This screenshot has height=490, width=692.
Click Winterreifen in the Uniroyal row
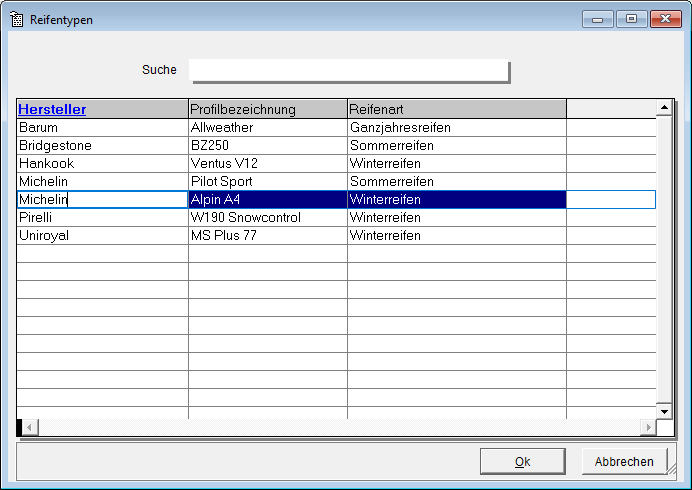[457, 236]
